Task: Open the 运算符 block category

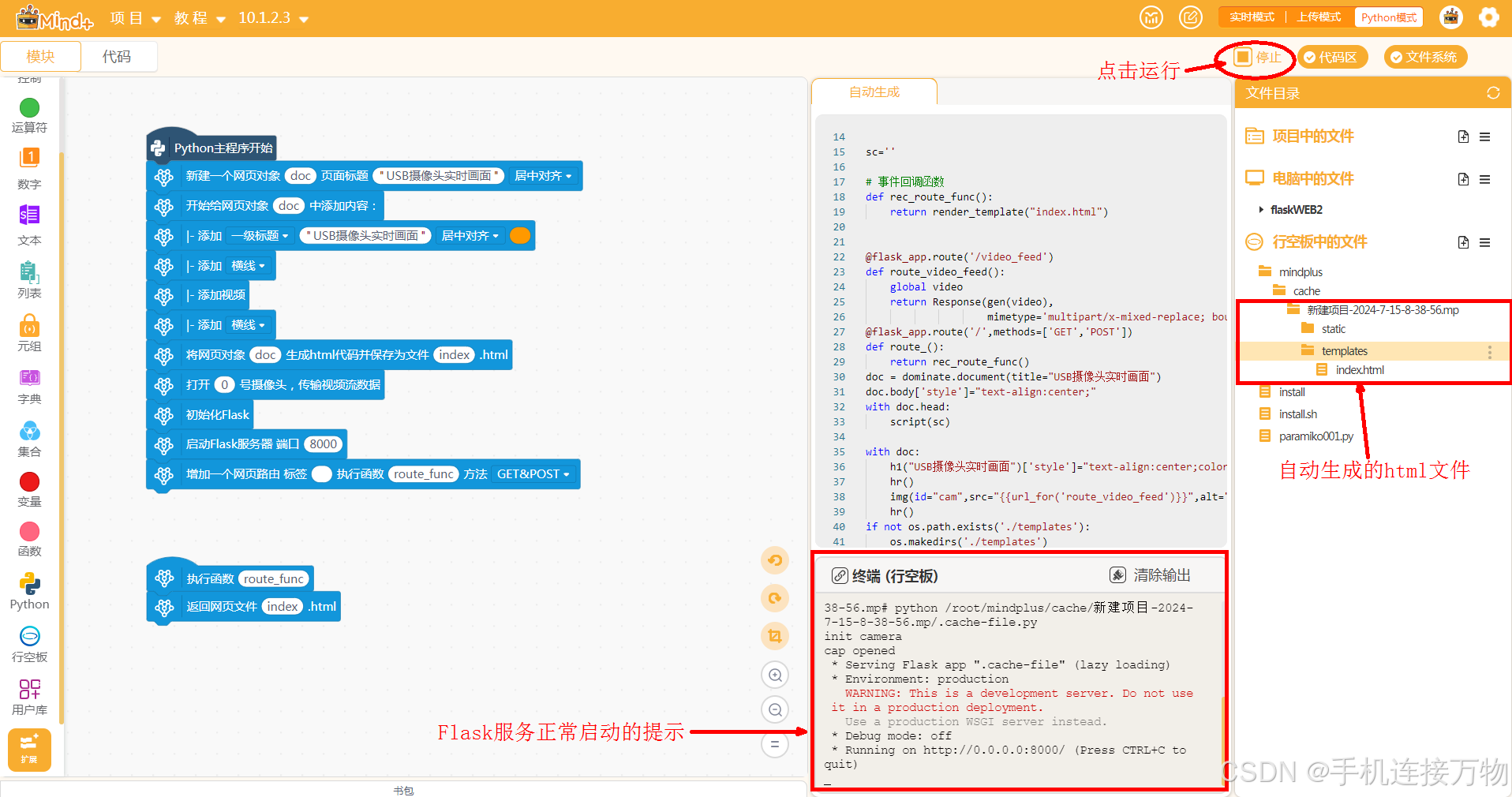Action: (29, 115)
